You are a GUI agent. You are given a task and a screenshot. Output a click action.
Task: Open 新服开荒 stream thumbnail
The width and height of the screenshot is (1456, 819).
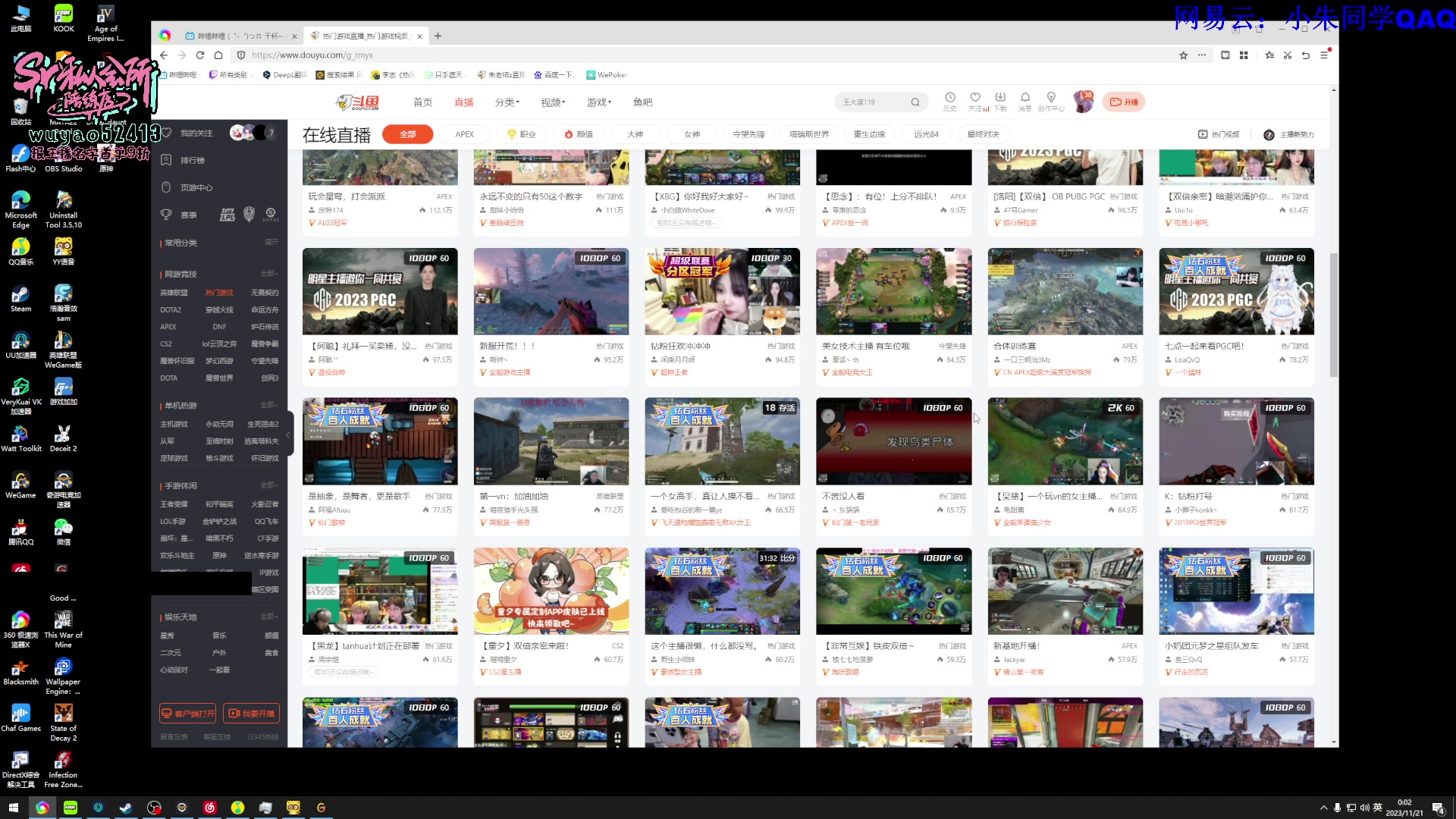(x=551, y=291)
